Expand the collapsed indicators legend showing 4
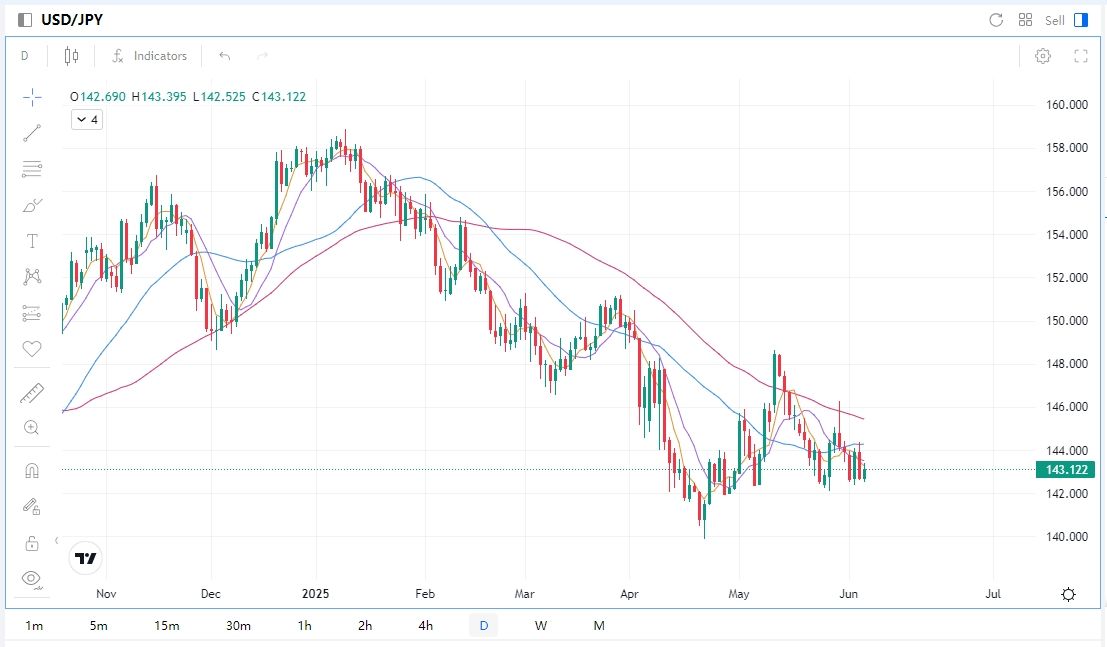 pos(87,120)
